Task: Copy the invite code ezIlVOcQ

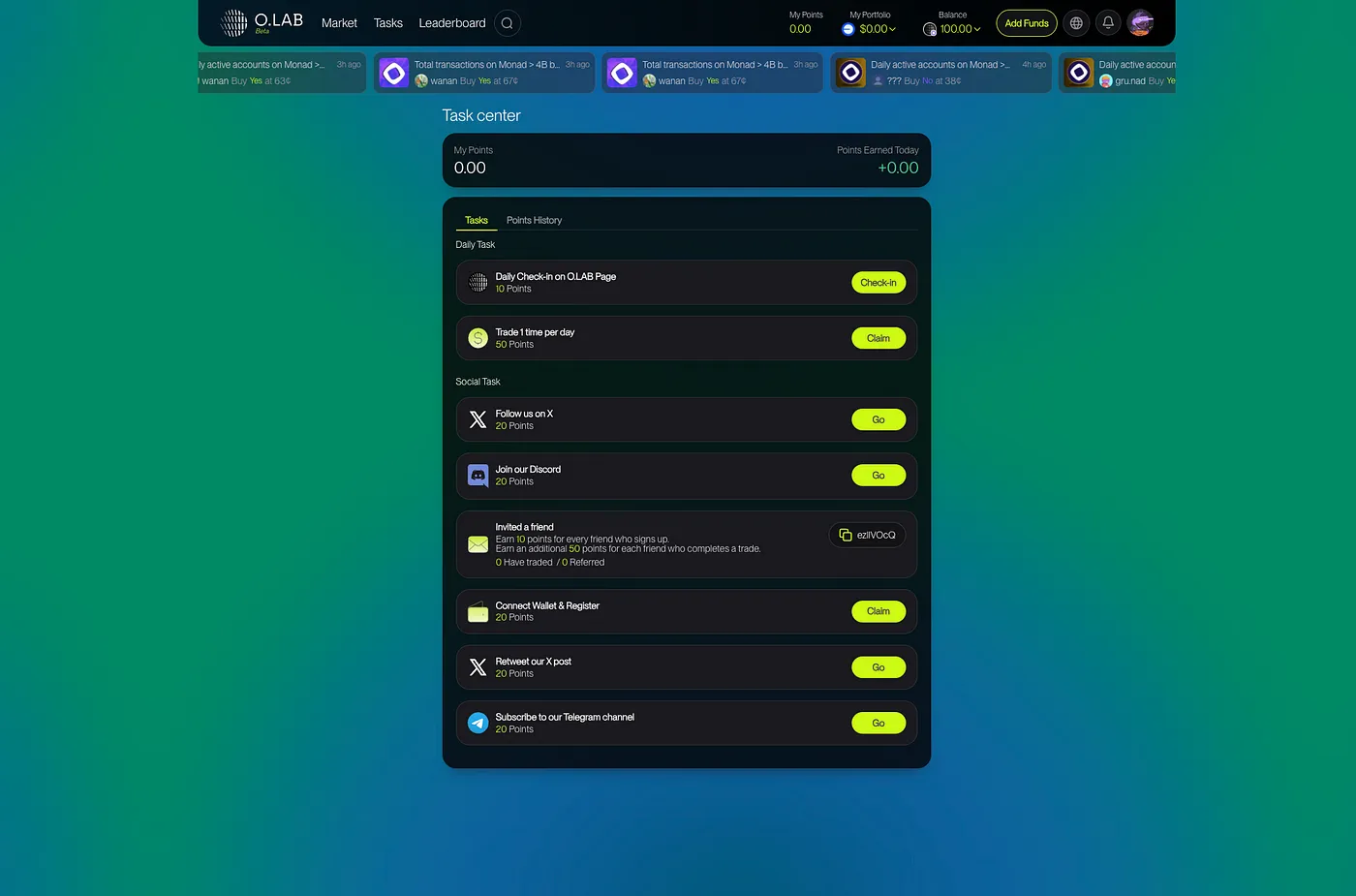Action: pyautogui.click(x=867, y=535)
